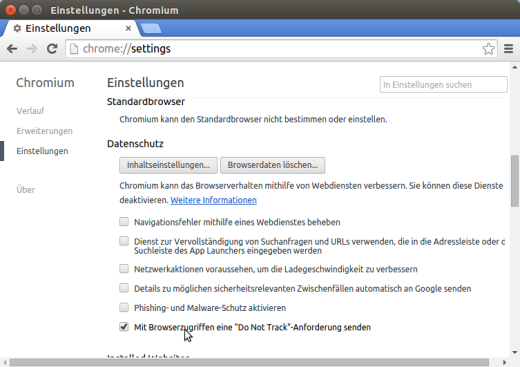The image size is (520, 367).
Task: Enable Navigationsfehler mithilfe eines Webdienstes beheben
Action: click(x=124, y=222)
